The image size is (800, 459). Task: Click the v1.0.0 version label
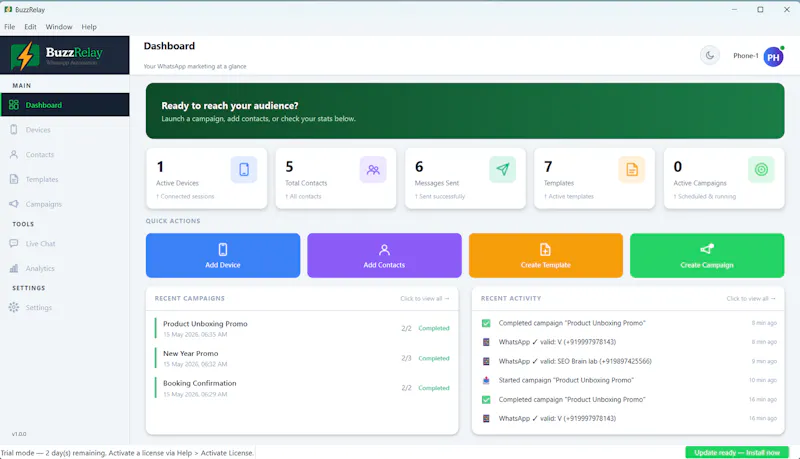(19, 434)
